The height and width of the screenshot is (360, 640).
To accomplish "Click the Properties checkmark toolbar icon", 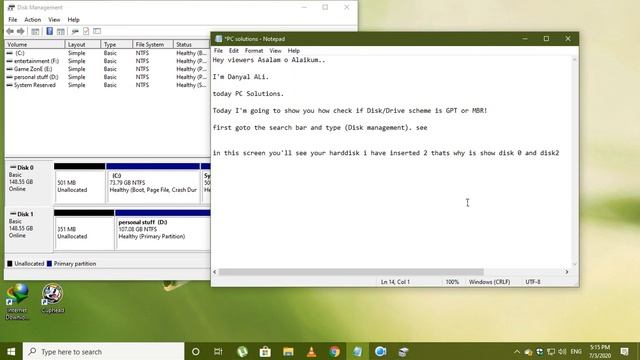I will [86, 31].
